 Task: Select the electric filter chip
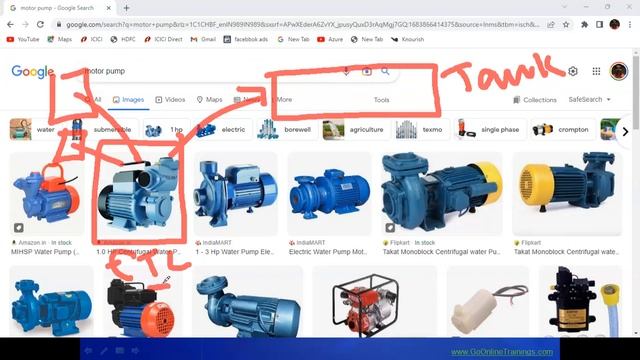[223, 129]
